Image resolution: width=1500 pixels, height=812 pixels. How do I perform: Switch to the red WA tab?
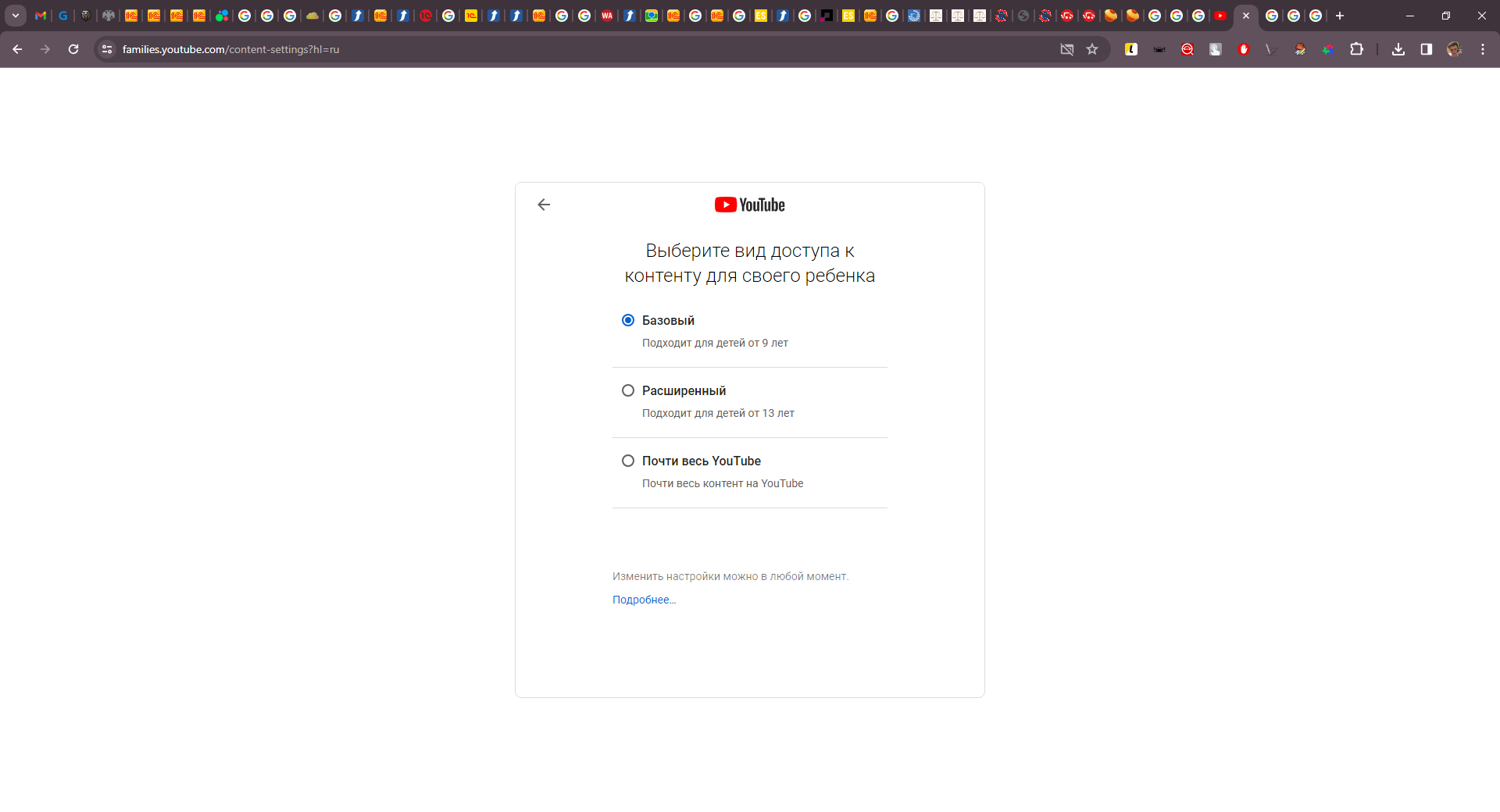pos(607,16)
